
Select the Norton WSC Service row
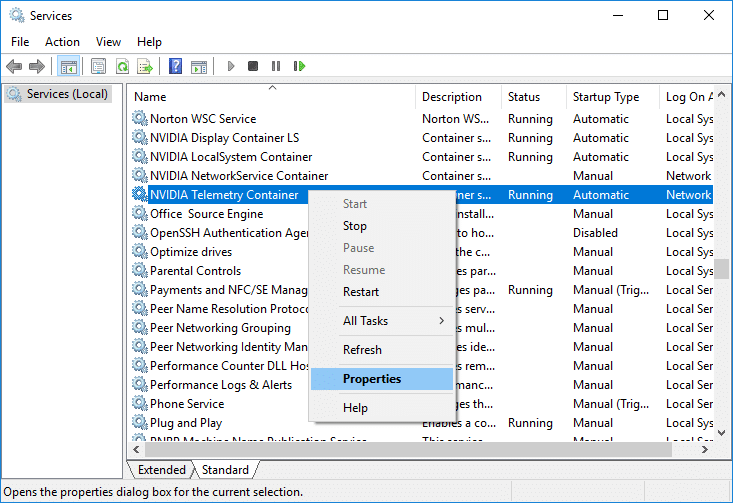point(203,119)
